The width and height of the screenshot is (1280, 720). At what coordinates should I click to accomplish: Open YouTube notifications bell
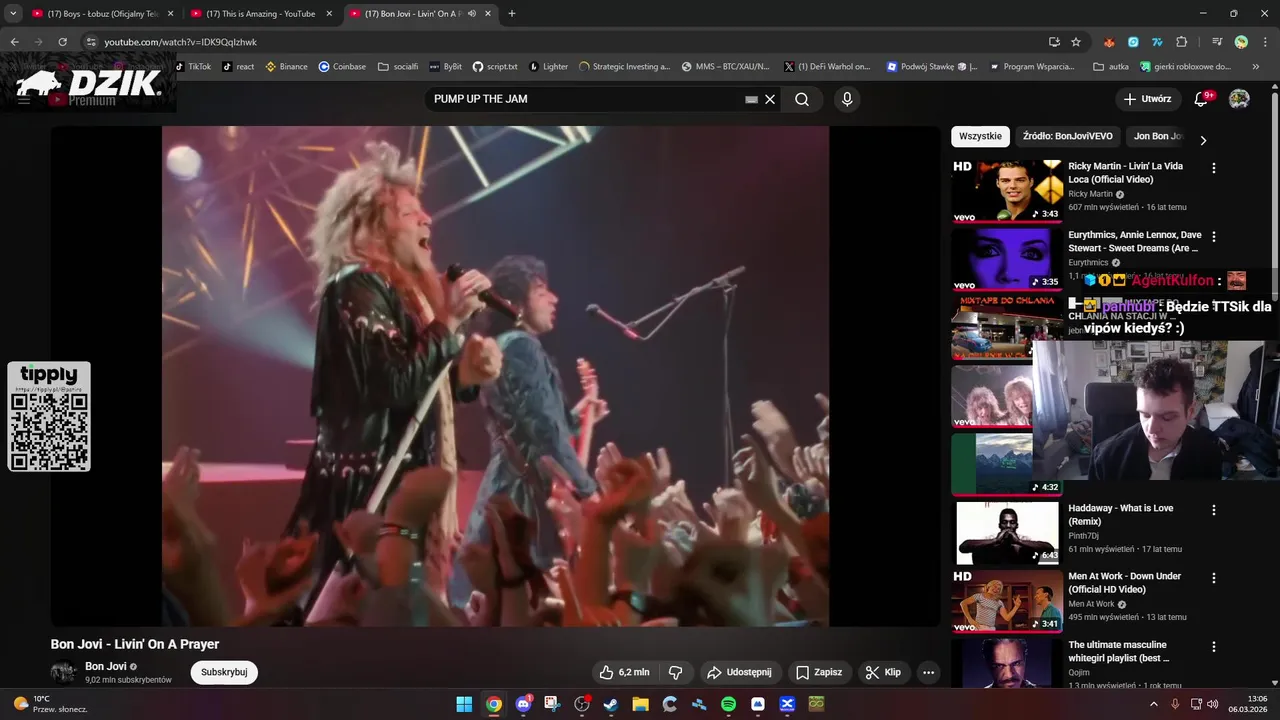[x=1202, y=99]
